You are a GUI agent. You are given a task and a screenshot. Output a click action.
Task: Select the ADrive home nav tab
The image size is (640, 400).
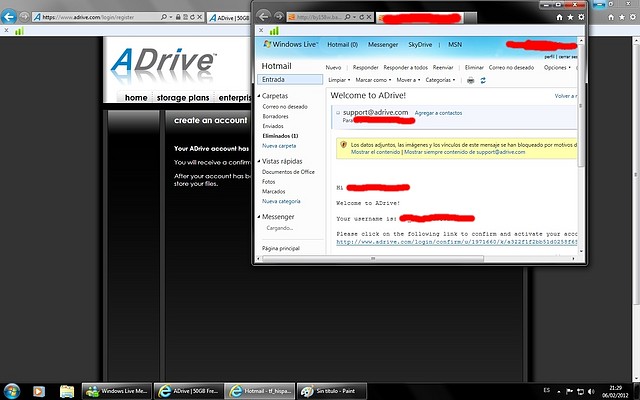click(136, 98)
